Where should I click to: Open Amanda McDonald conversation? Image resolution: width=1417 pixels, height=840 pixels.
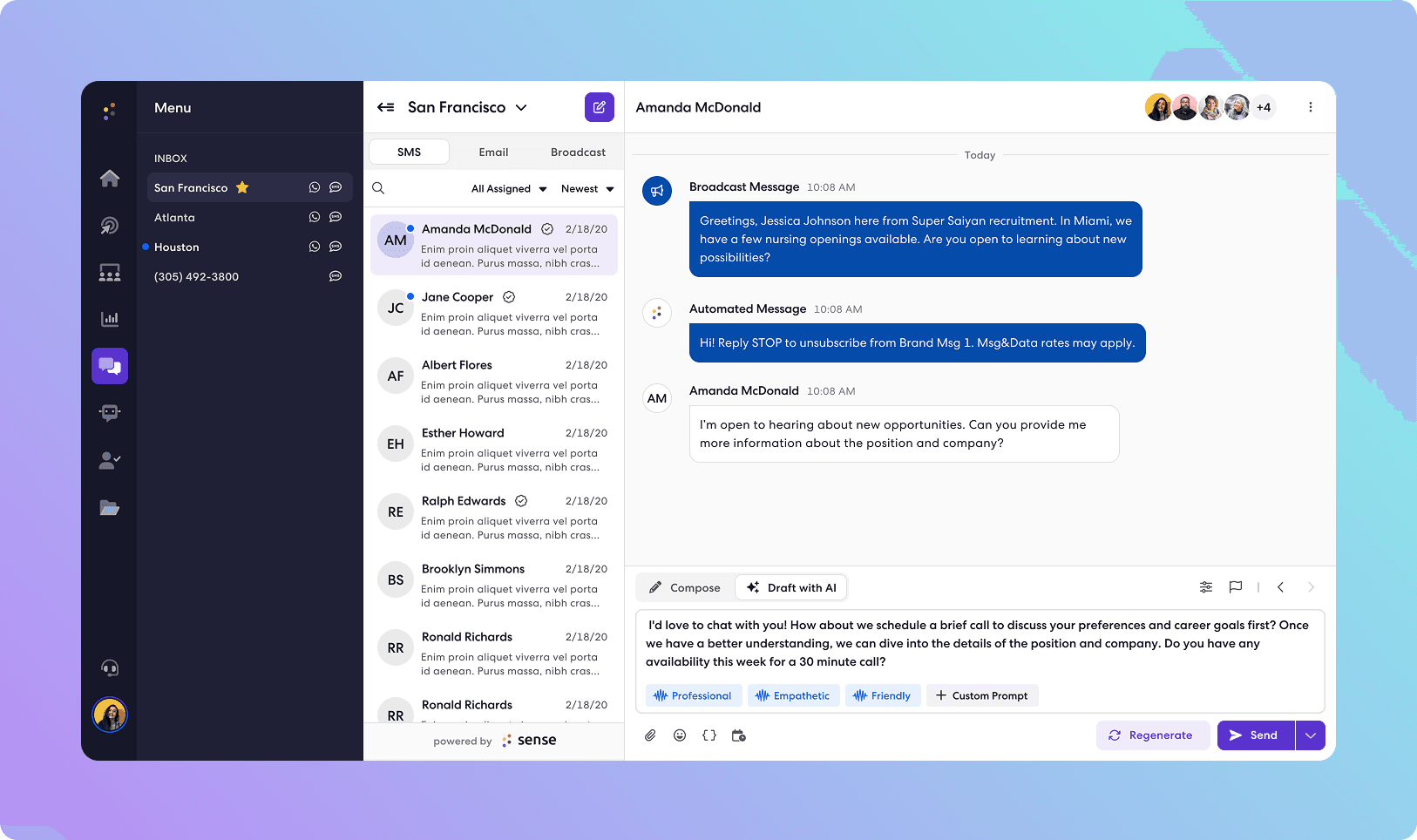494,245
